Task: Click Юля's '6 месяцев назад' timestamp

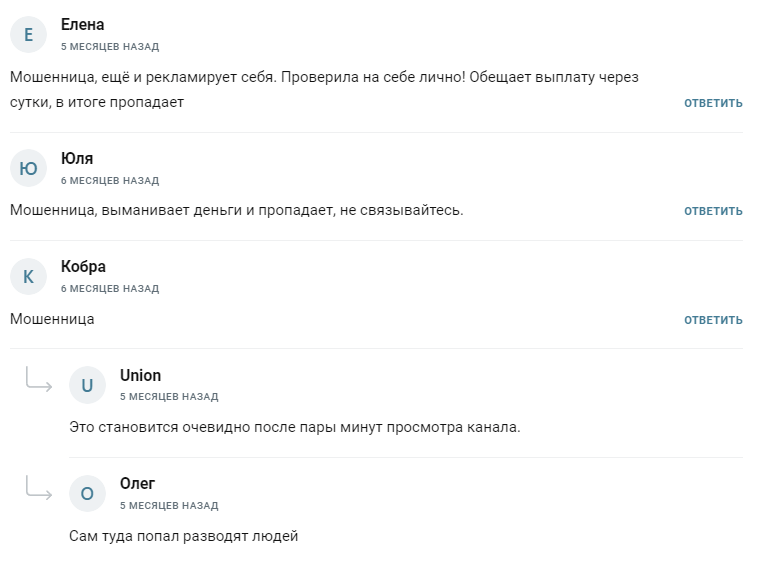Action: 109,181
